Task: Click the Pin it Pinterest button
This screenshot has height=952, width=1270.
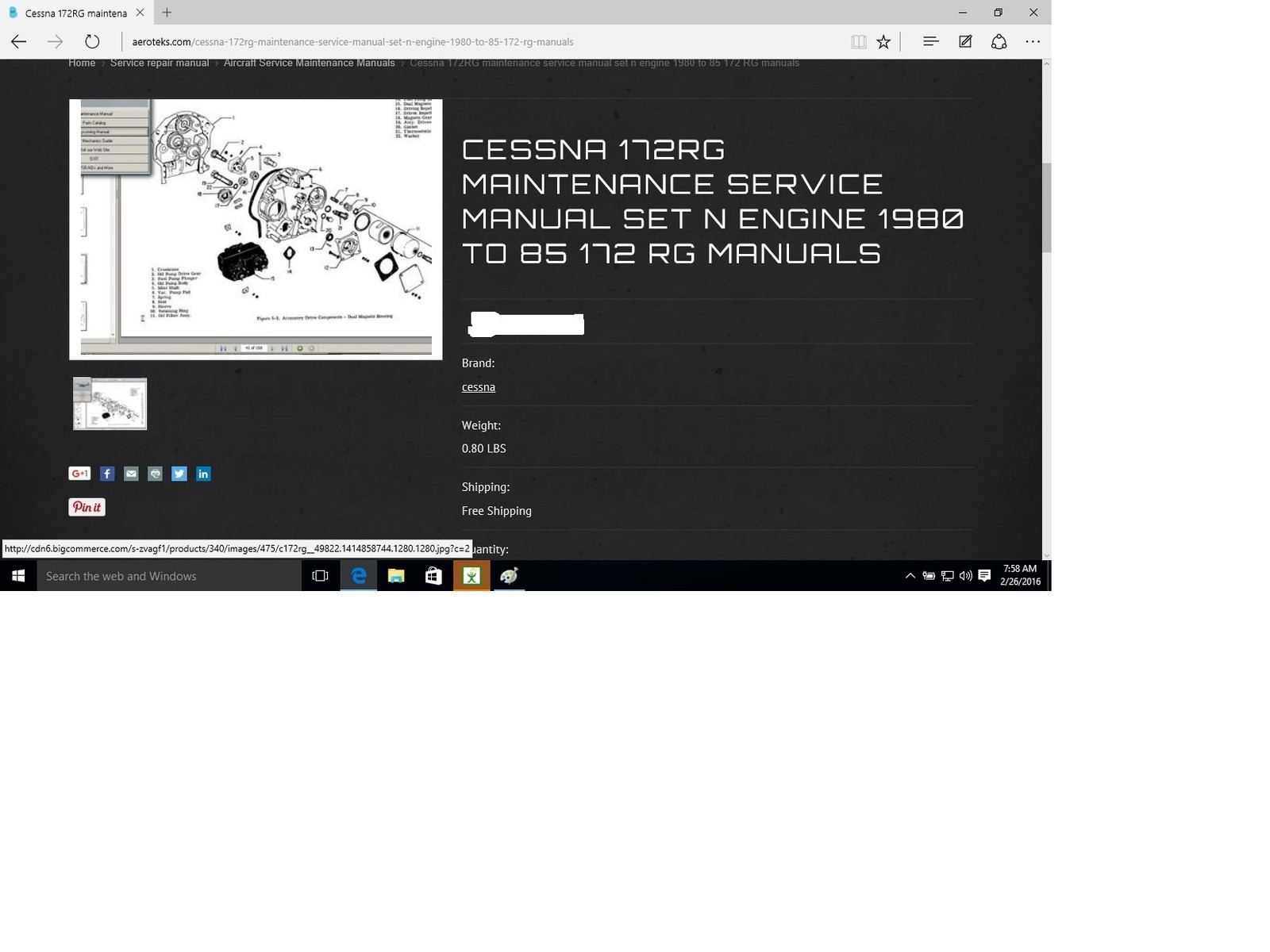Action: [87, 507]
